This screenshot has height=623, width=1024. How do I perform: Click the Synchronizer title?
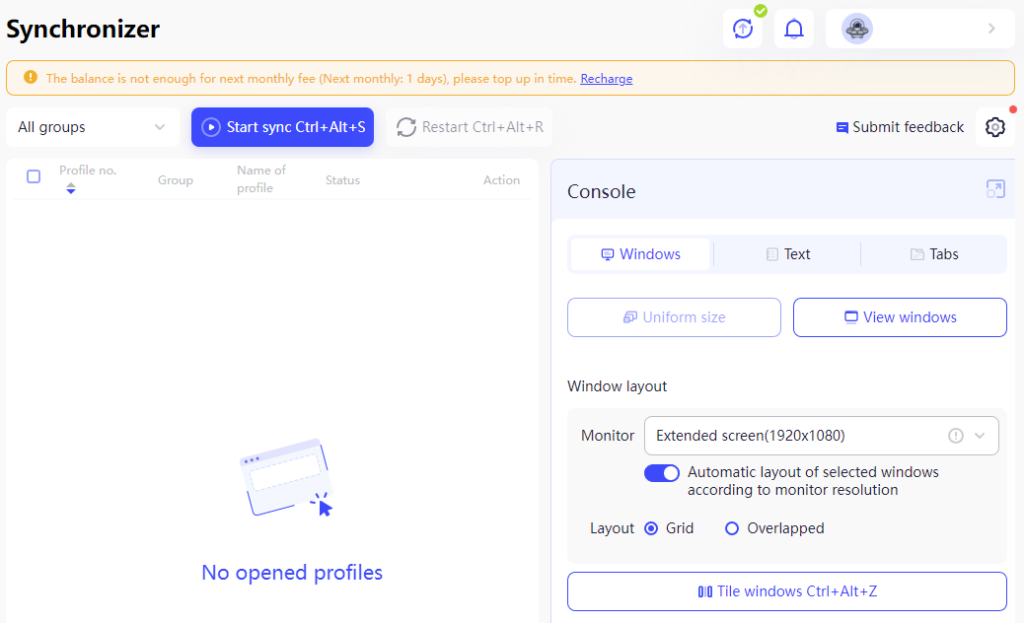point(83,29)
